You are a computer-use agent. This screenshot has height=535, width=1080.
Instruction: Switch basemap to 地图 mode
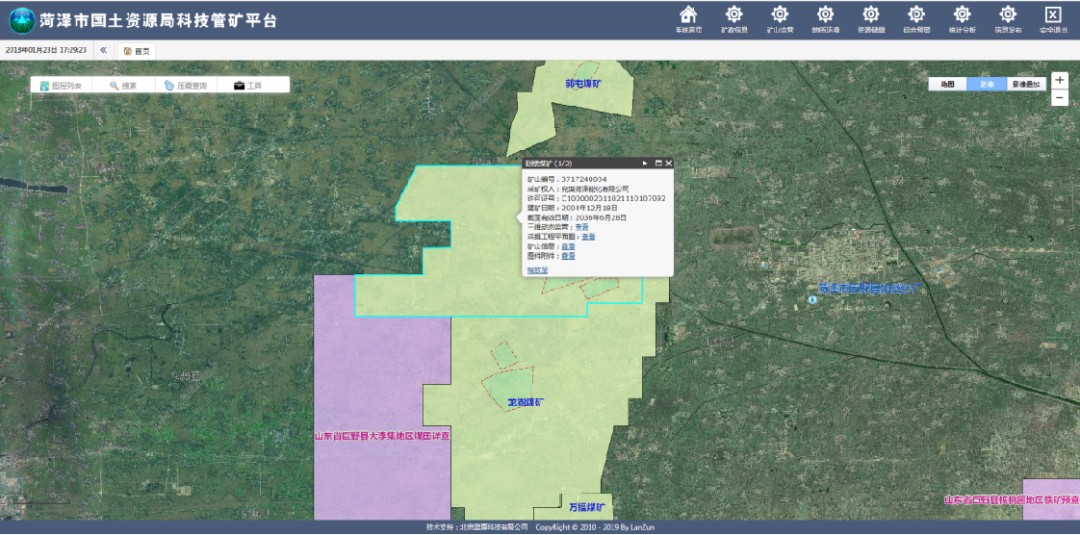[x=948, y=84]
